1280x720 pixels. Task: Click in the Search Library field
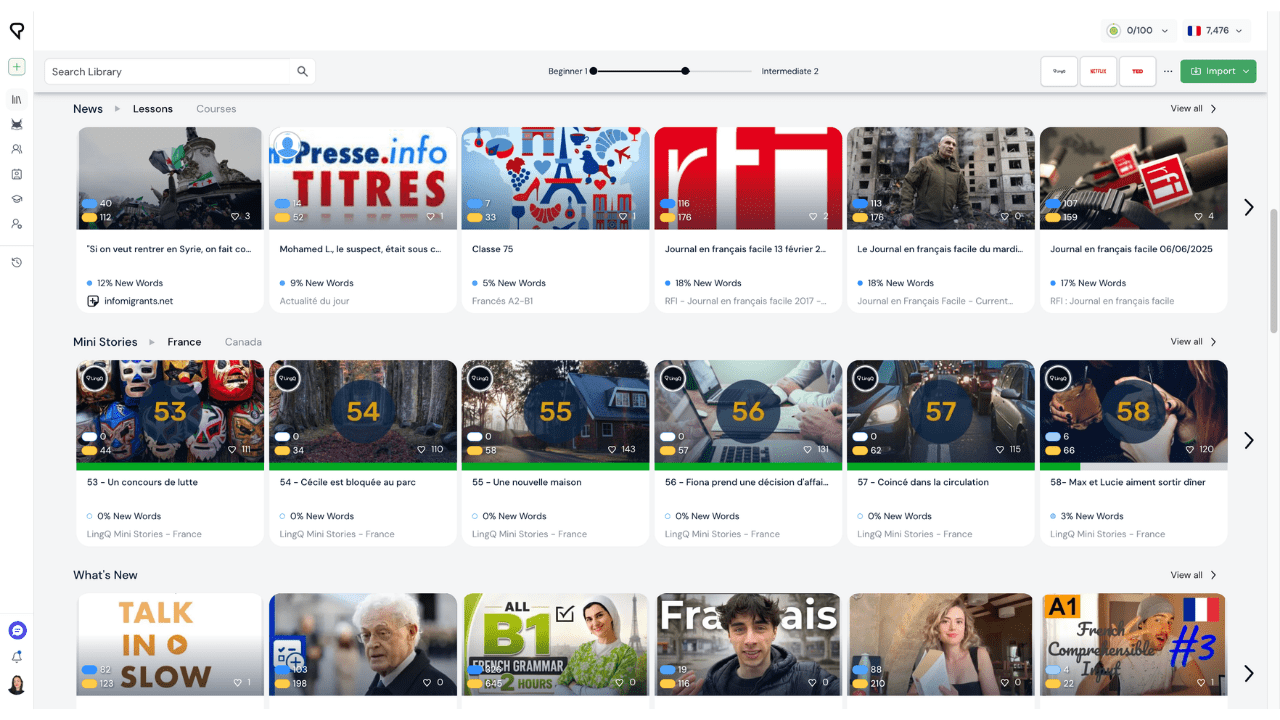pos(170,71)
